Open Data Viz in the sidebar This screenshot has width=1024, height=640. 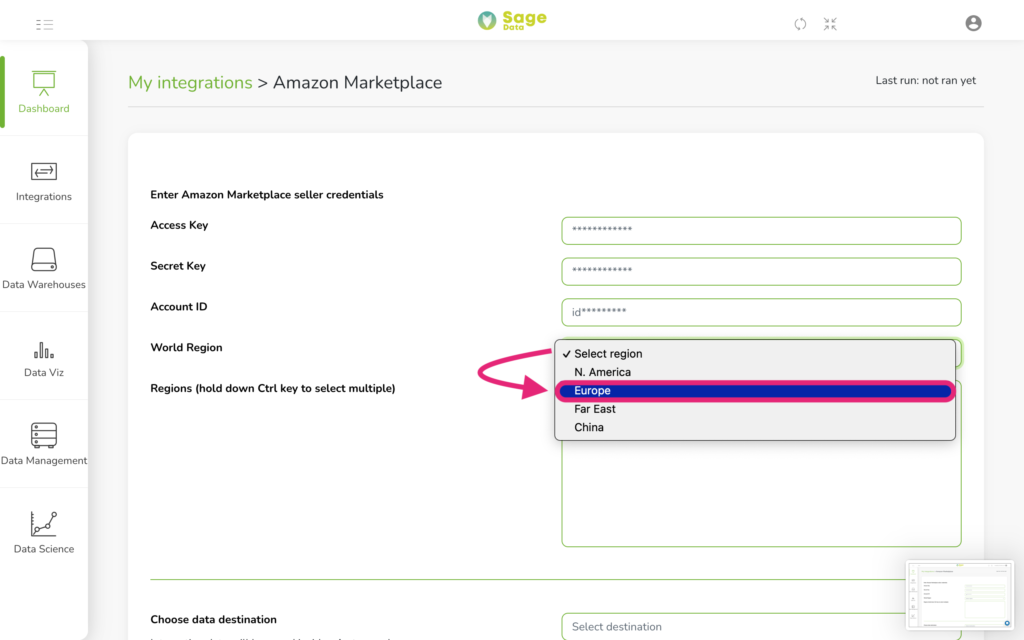[44, 358]
